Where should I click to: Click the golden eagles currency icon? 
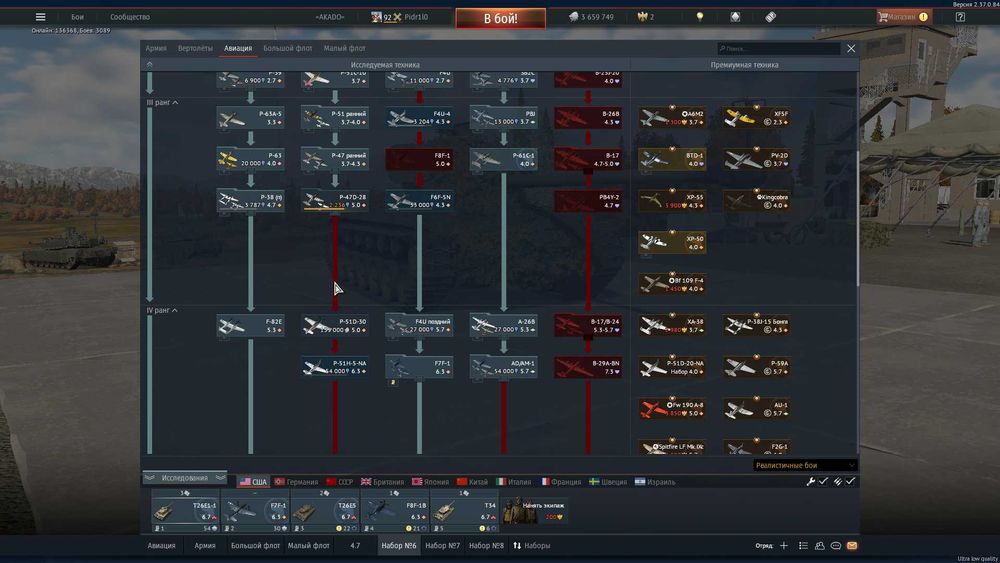(642, 17)
